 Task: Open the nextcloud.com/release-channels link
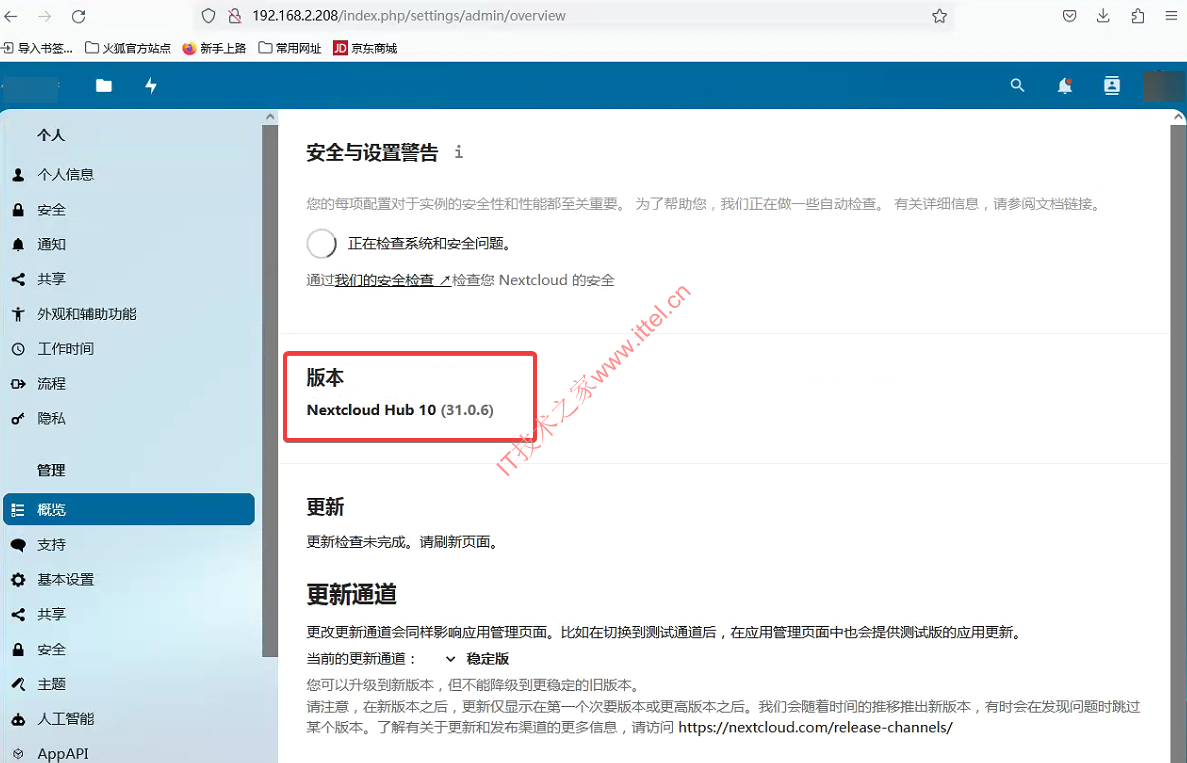[815, 727]
